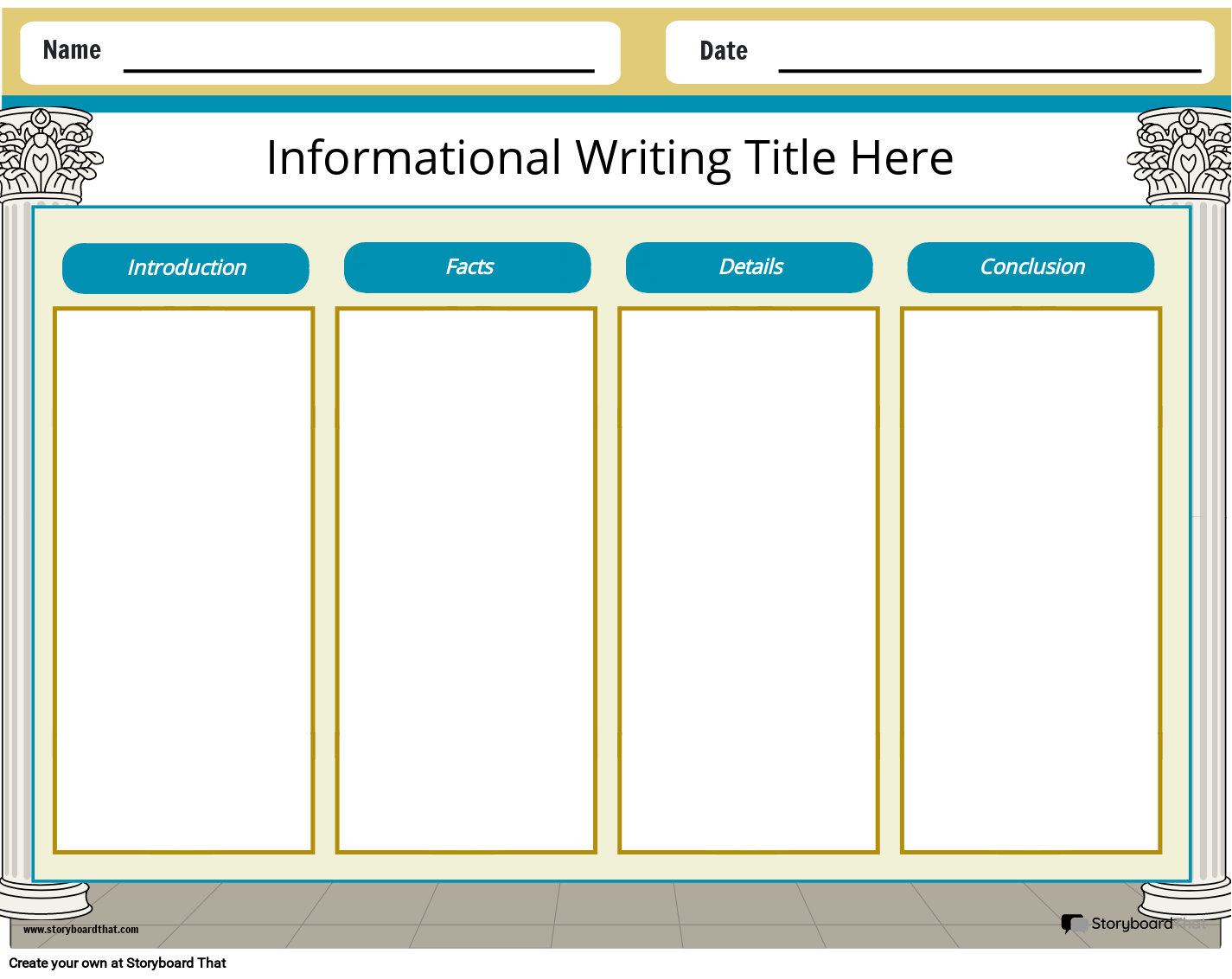
Task: Select the Details header label
Action: pos(750,267)
